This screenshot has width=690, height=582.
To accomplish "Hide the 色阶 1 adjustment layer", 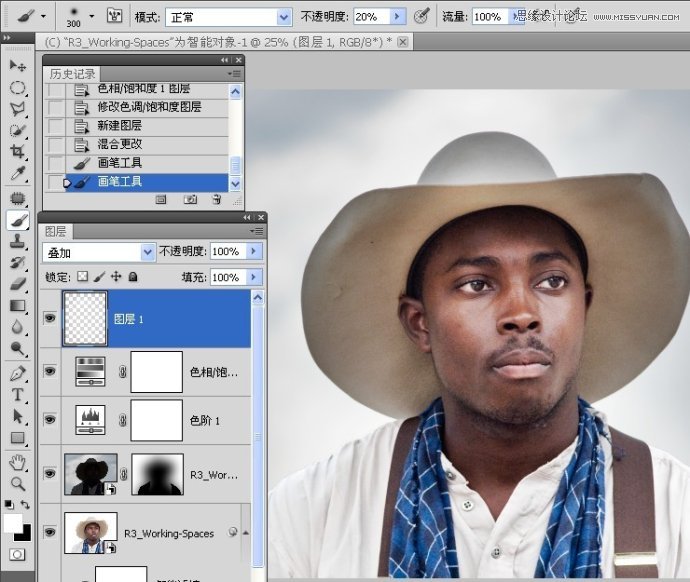I will [50, 420].
